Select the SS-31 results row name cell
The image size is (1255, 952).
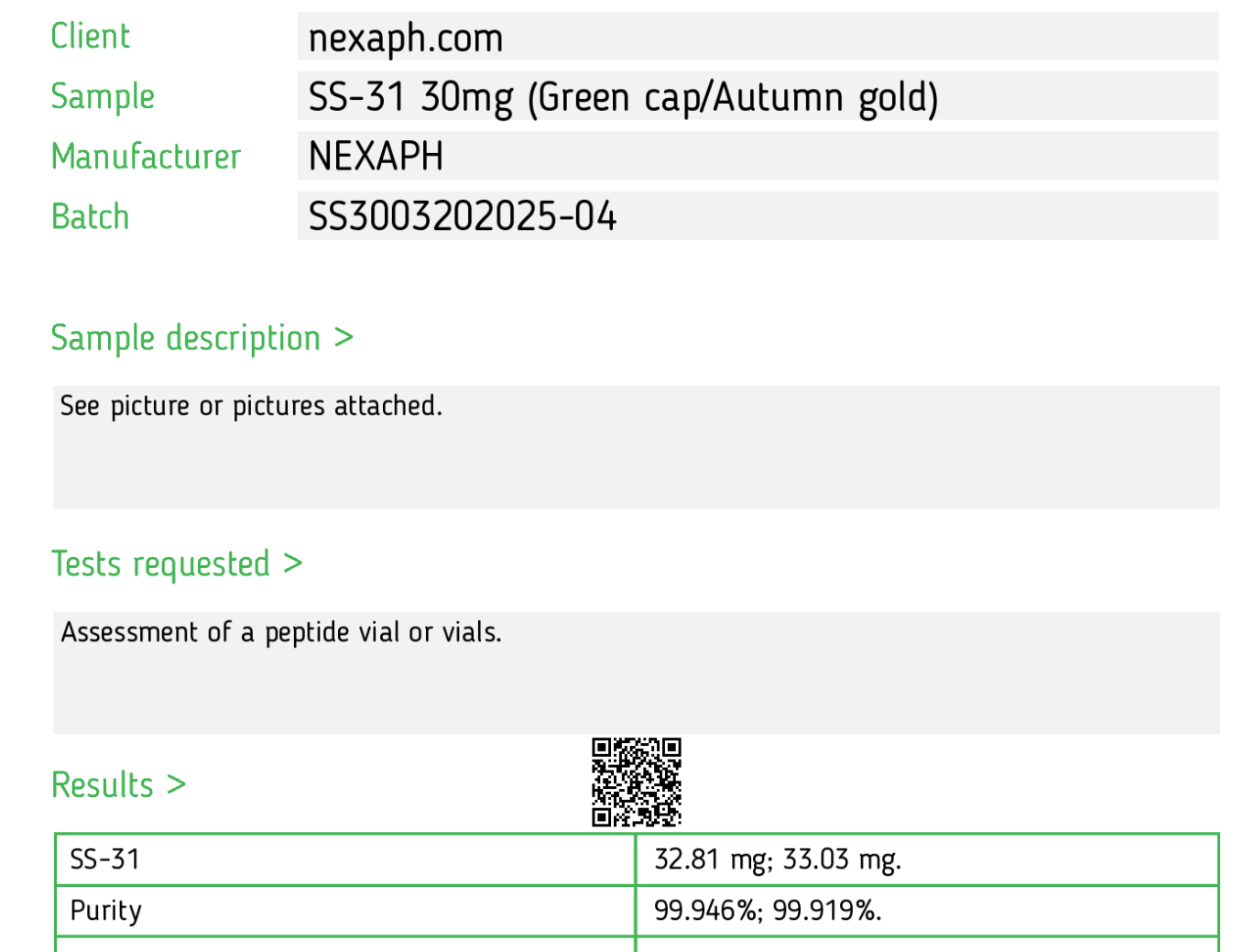click(x=345, y=859)
